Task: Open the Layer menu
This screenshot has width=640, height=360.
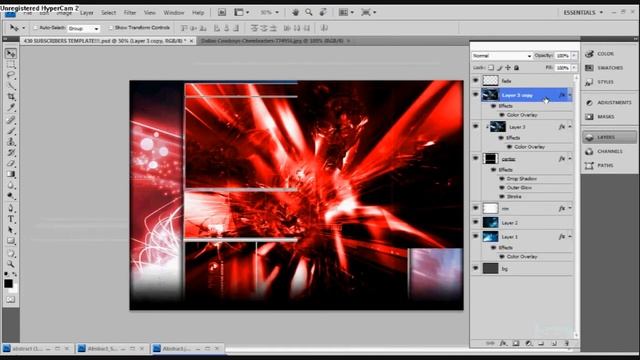Action: pos(87,13)
